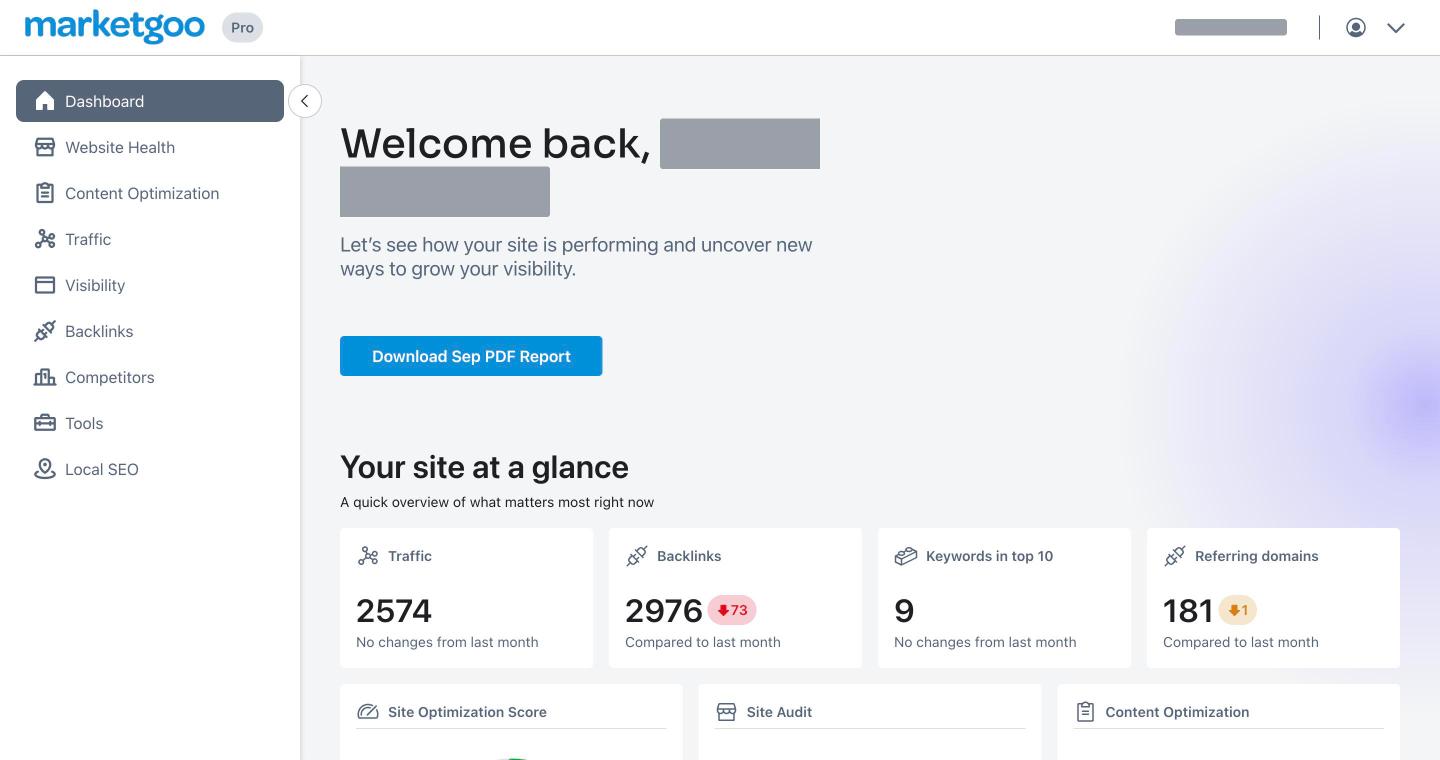The image size is (1440, 760).
Task: Click the 2574 traffic value
Action: click(394, 611)
